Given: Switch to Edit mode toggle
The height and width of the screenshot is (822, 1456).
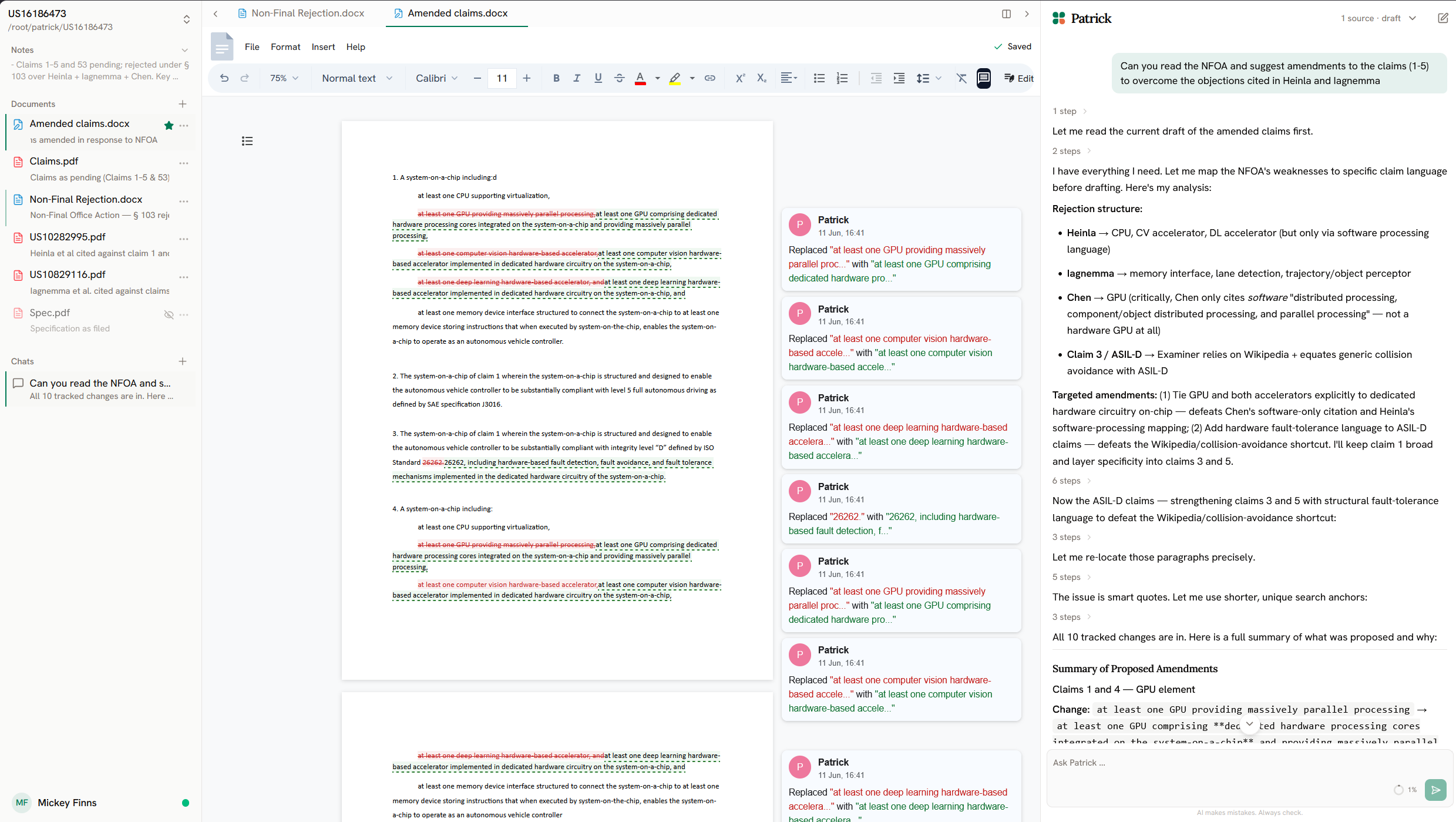Looking at the screenshot, I should click(x=1018, y=78).
